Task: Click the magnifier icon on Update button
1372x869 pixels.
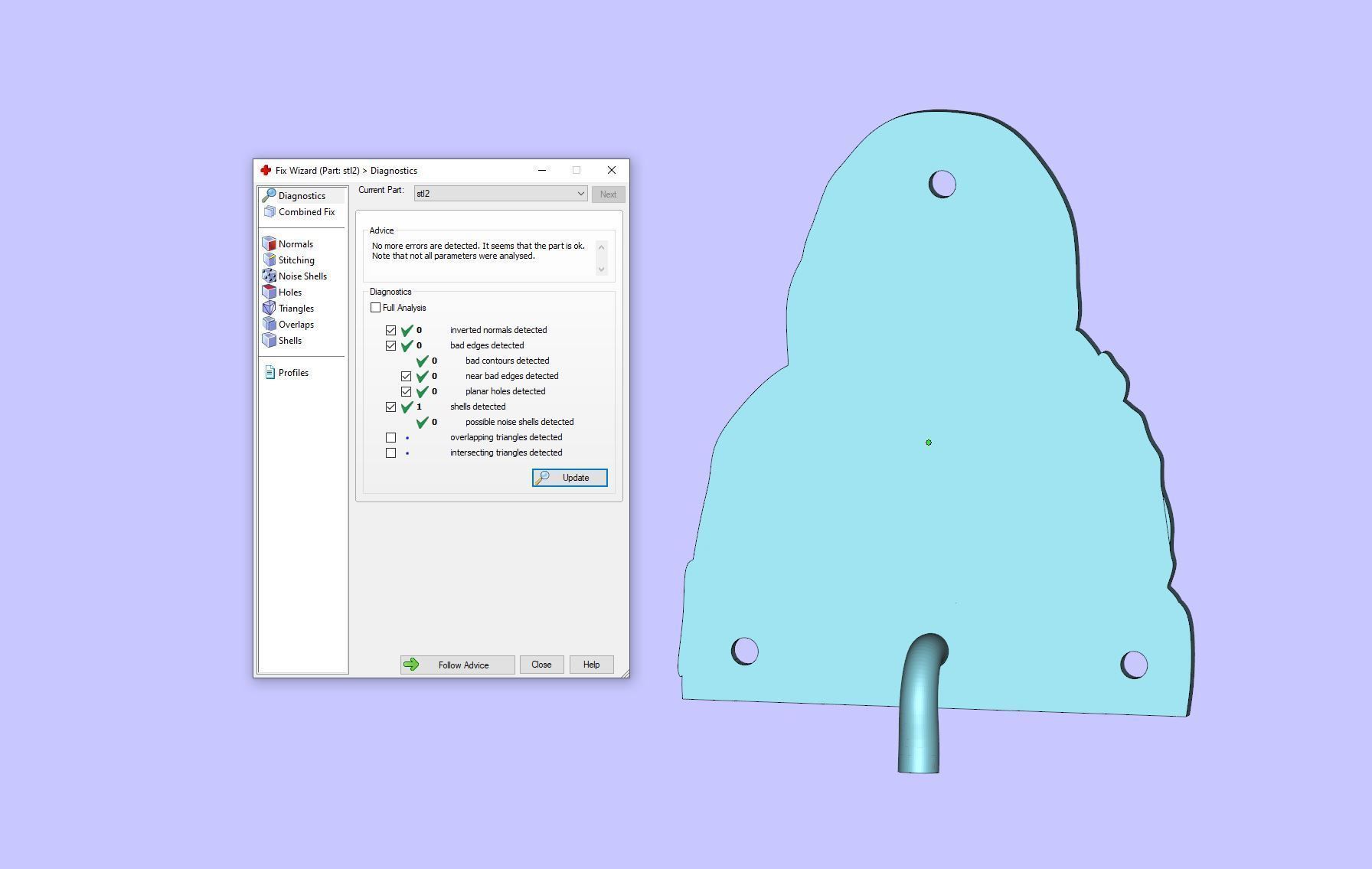Action: pyautogui.click(x=542, y=478)
